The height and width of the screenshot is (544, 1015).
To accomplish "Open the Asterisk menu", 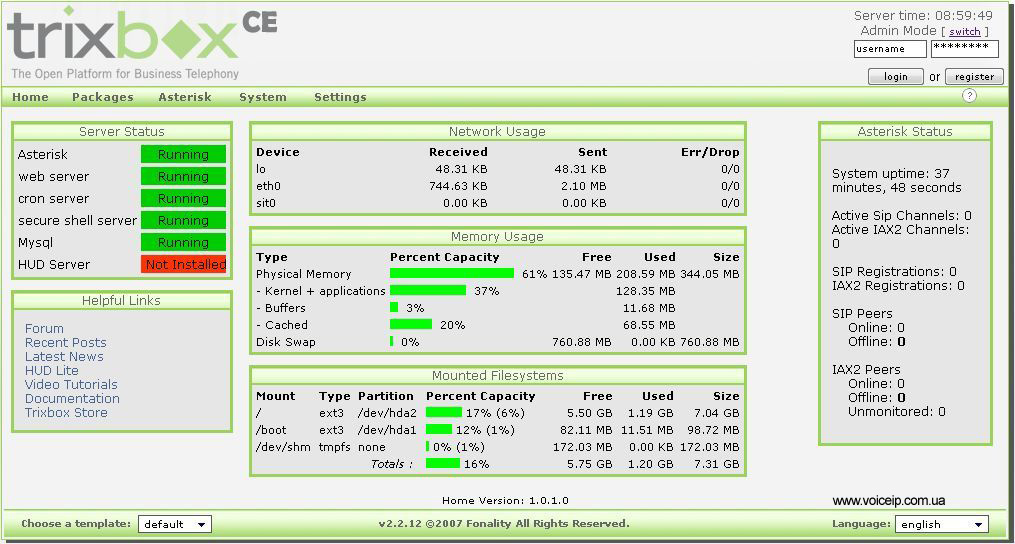I will point(185,97).
